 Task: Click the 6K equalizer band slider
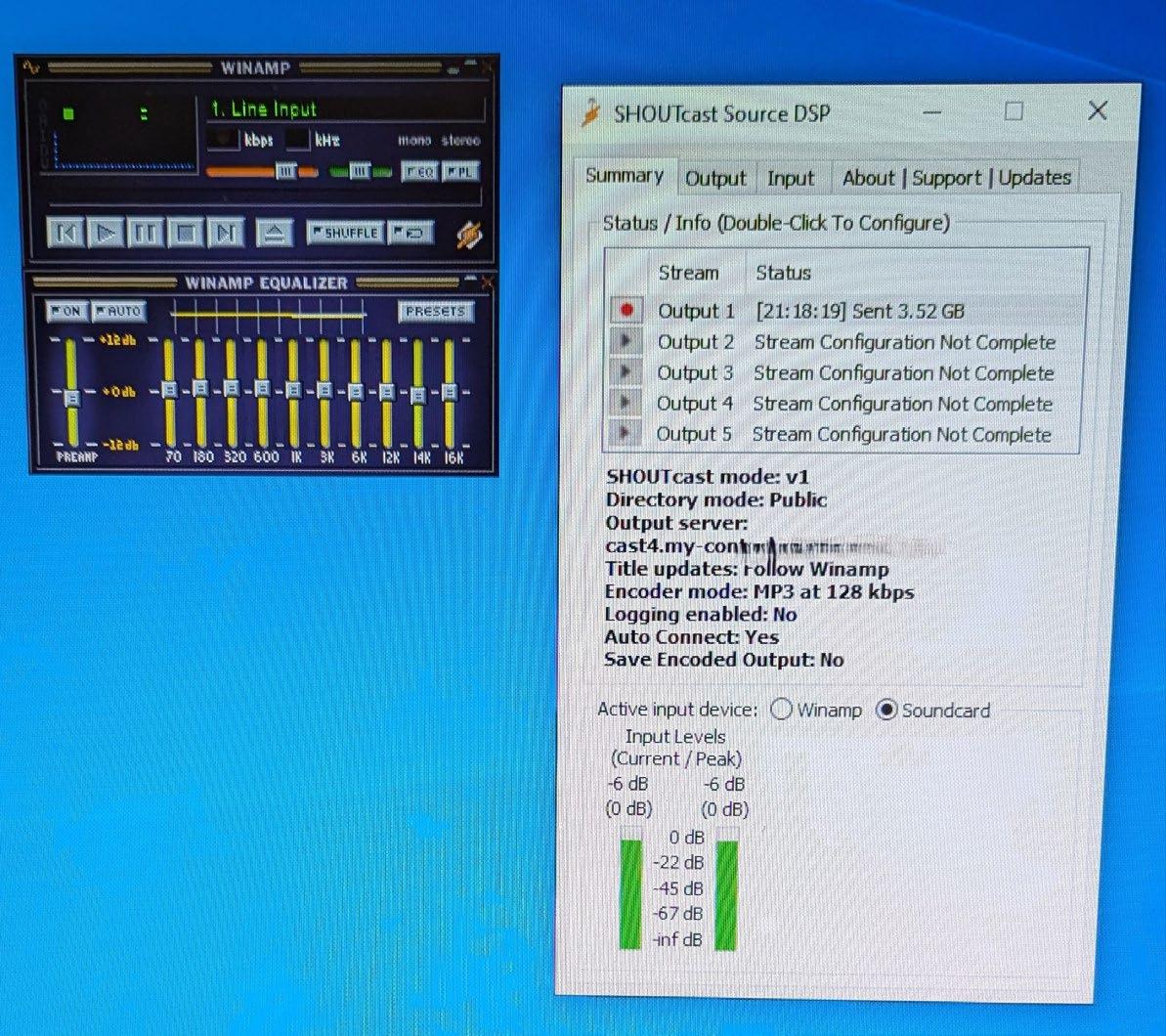click(356, 393)
